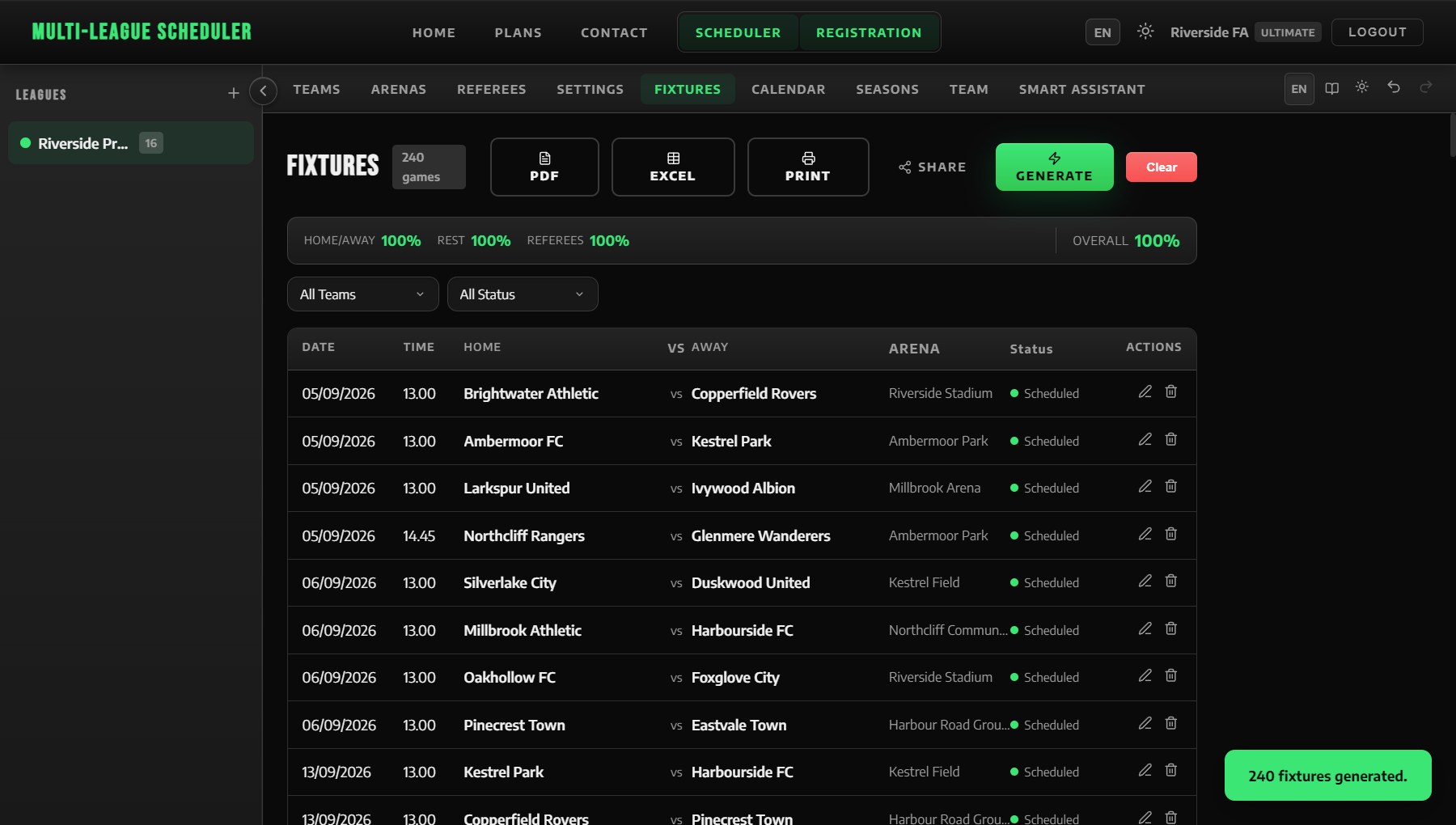Image resolution: width=1456 pixels, height=825 pixels.
Task: Toggle brightness sun icon in sub-toolbar
Action: [x=1362, y=87]
